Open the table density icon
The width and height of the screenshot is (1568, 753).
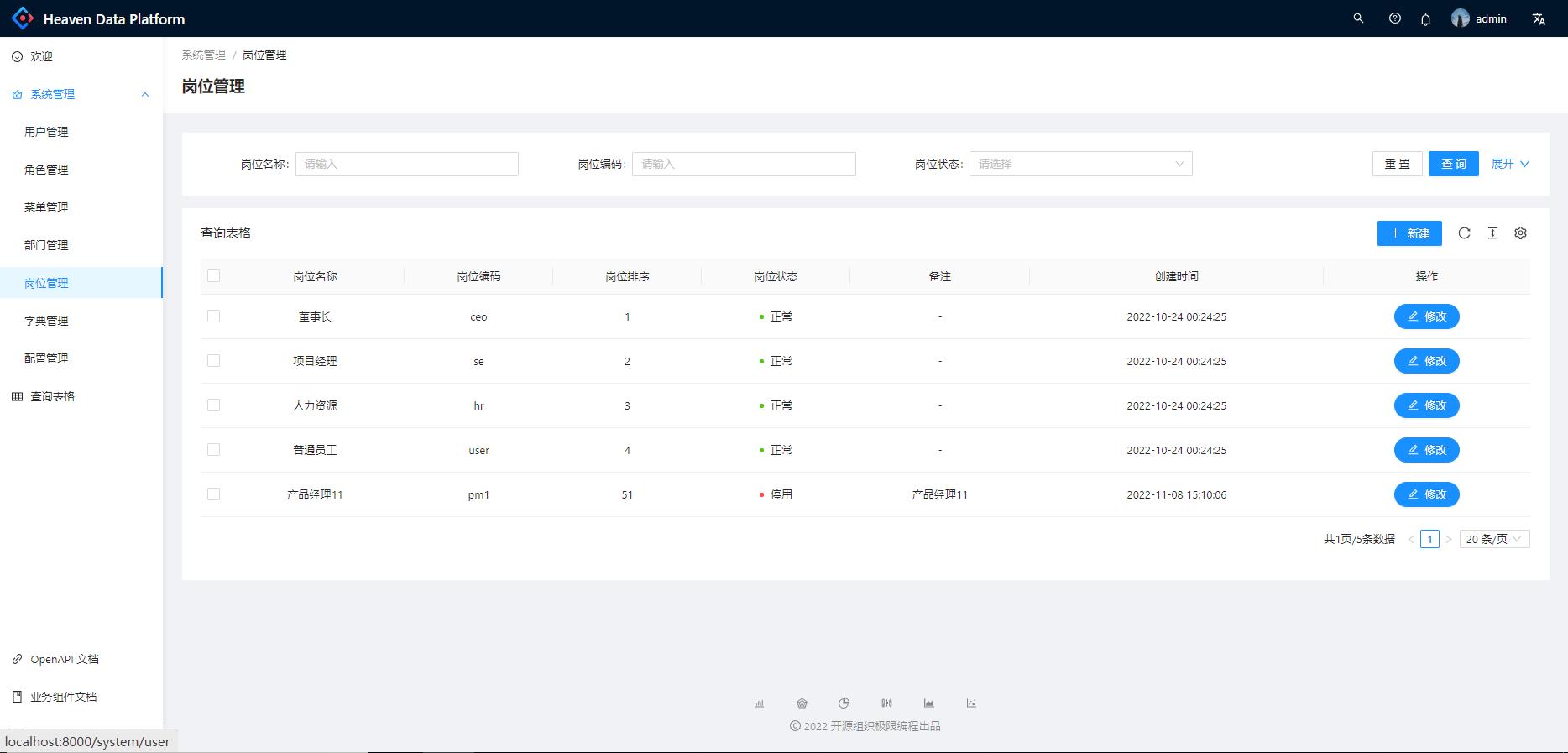pos(1492,233)
